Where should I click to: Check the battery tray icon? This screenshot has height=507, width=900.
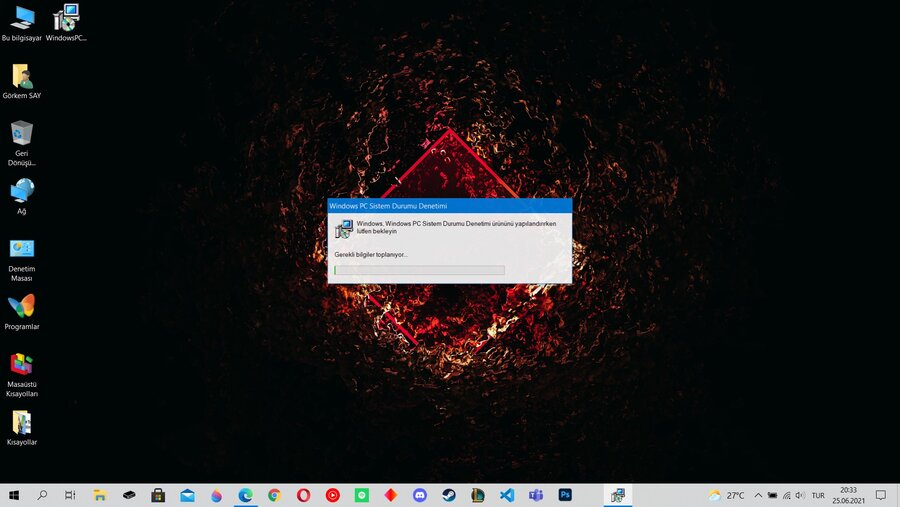coord(773,495)
